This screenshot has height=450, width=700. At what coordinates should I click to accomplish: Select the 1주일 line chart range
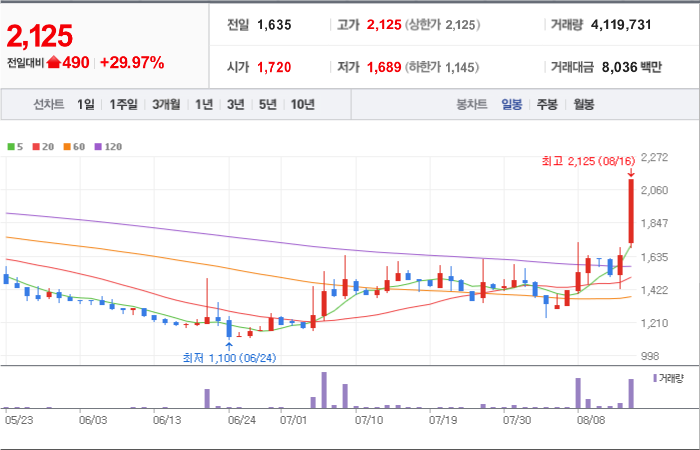[123, 104]
